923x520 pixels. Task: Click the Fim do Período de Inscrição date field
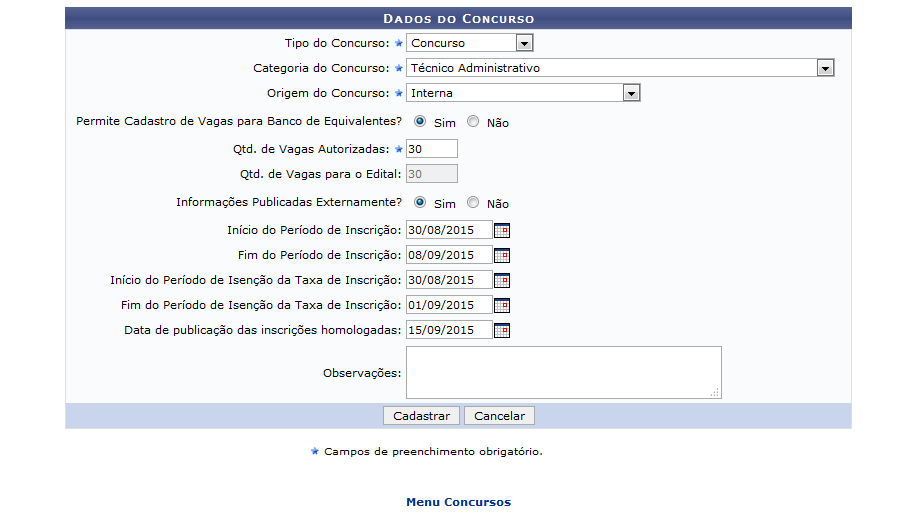[448, 255]
